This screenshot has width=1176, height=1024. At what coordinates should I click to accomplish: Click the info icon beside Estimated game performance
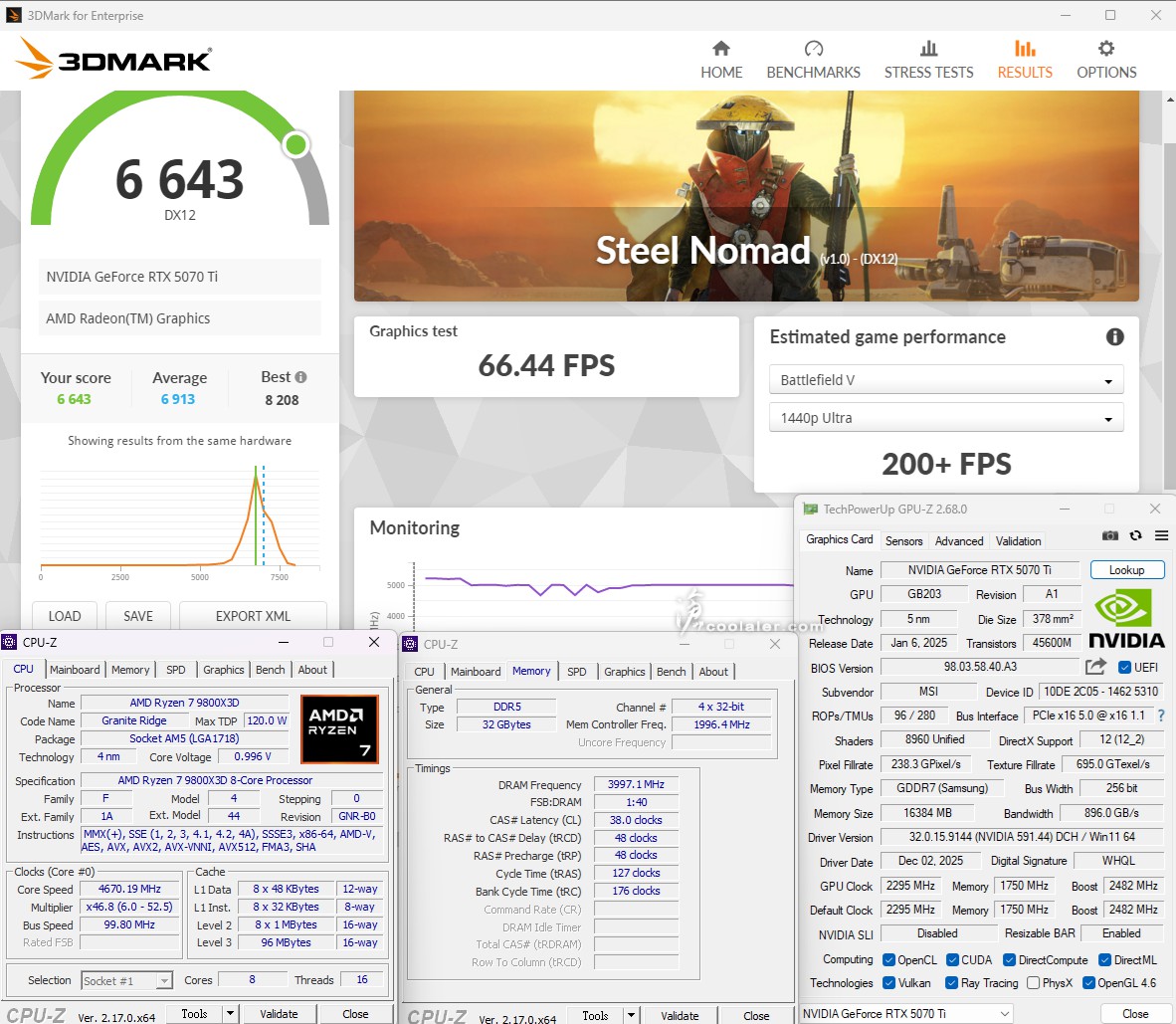click(1114, 337)
